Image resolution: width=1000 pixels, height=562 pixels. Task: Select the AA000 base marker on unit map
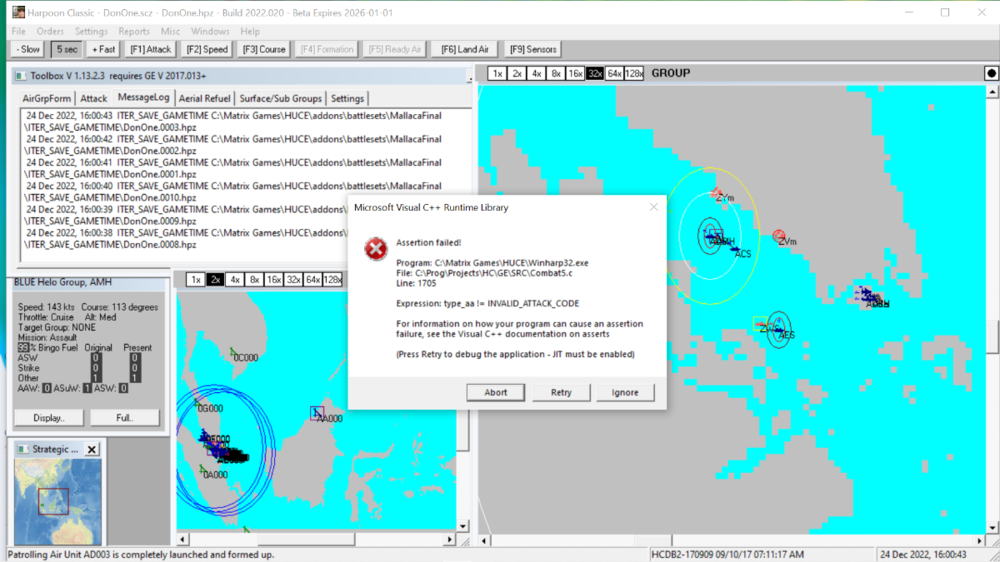pyautogui.click(x=317, y=413)
